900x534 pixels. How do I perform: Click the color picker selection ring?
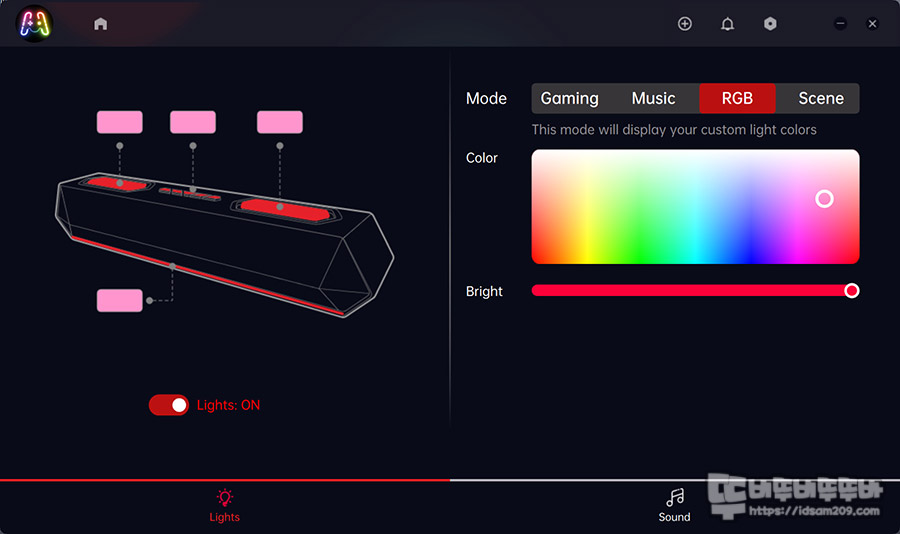[x=824, y=199]
